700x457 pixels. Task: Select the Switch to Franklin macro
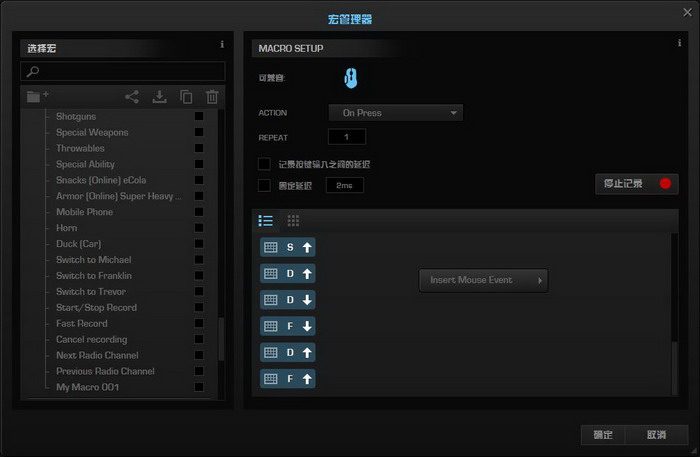coord(93,276)
